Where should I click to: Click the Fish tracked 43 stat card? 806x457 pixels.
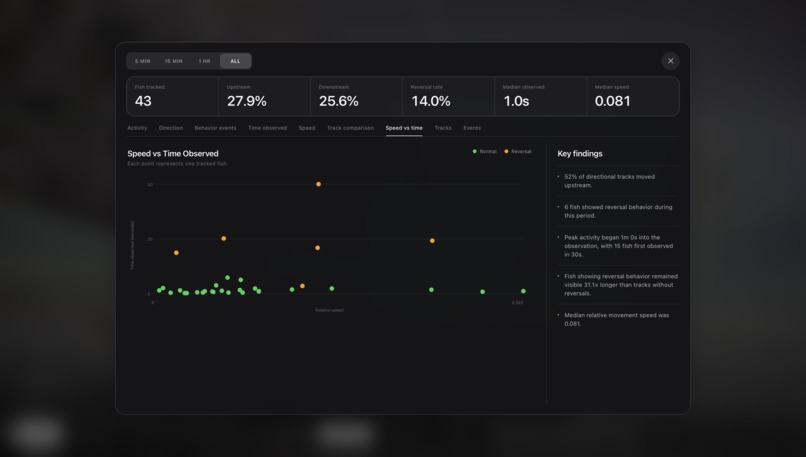(x=172, y=97)
